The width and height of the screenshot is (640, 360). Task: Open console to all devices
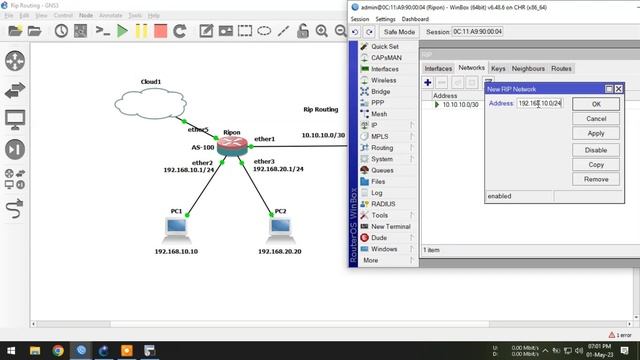[102, 31]
